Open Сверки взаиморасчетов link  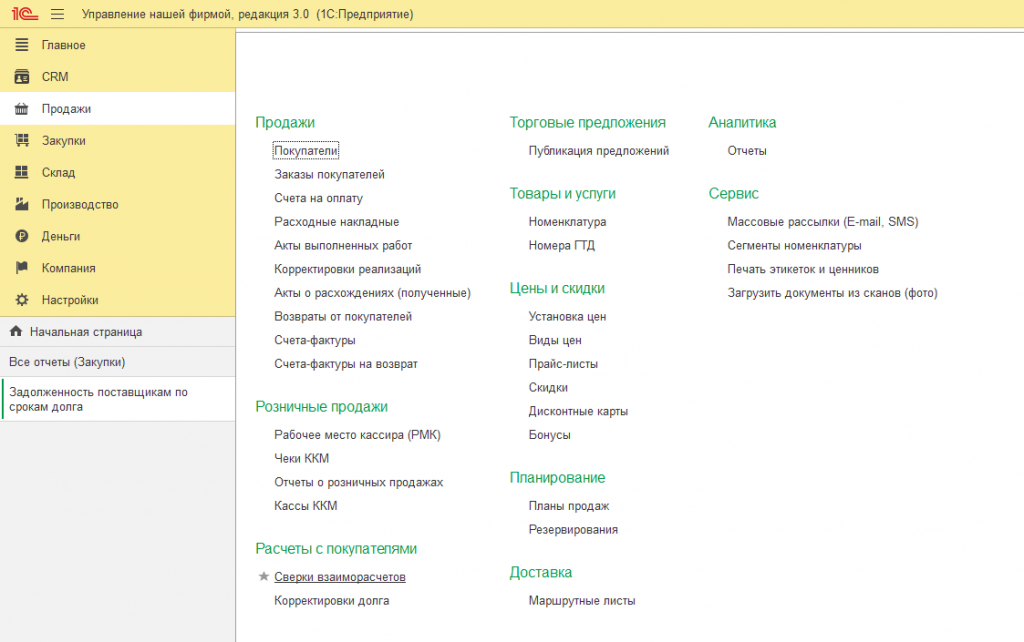click(340, 577)
